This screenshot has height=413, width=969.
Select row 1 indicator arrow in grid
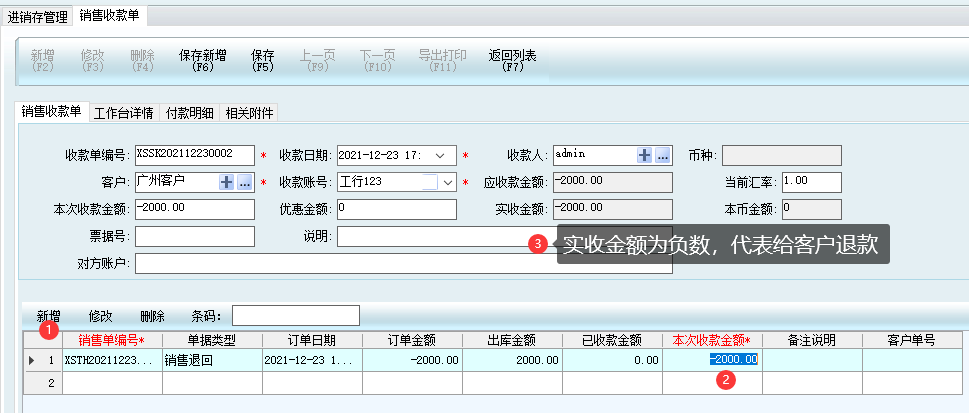pos(31,360)
